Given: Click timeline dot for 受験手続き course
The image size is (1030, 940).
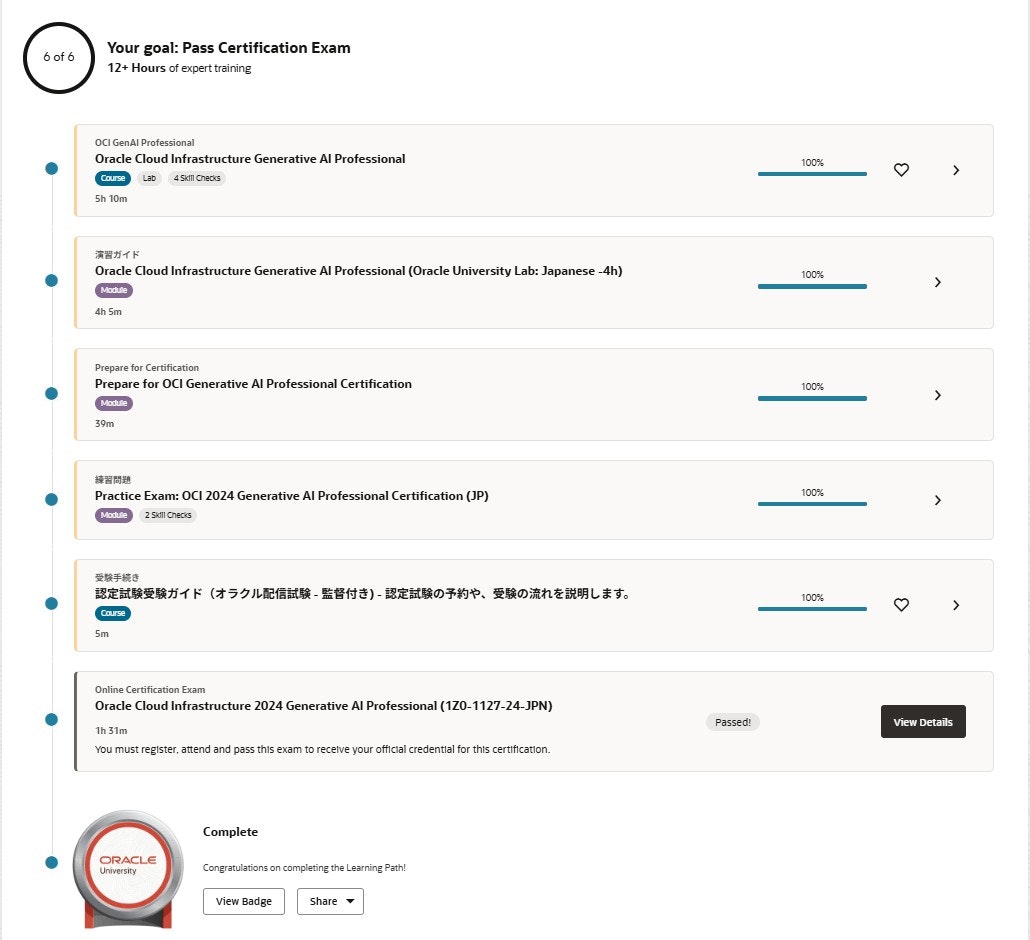Looking at the screenshot, I should point(51,604).
